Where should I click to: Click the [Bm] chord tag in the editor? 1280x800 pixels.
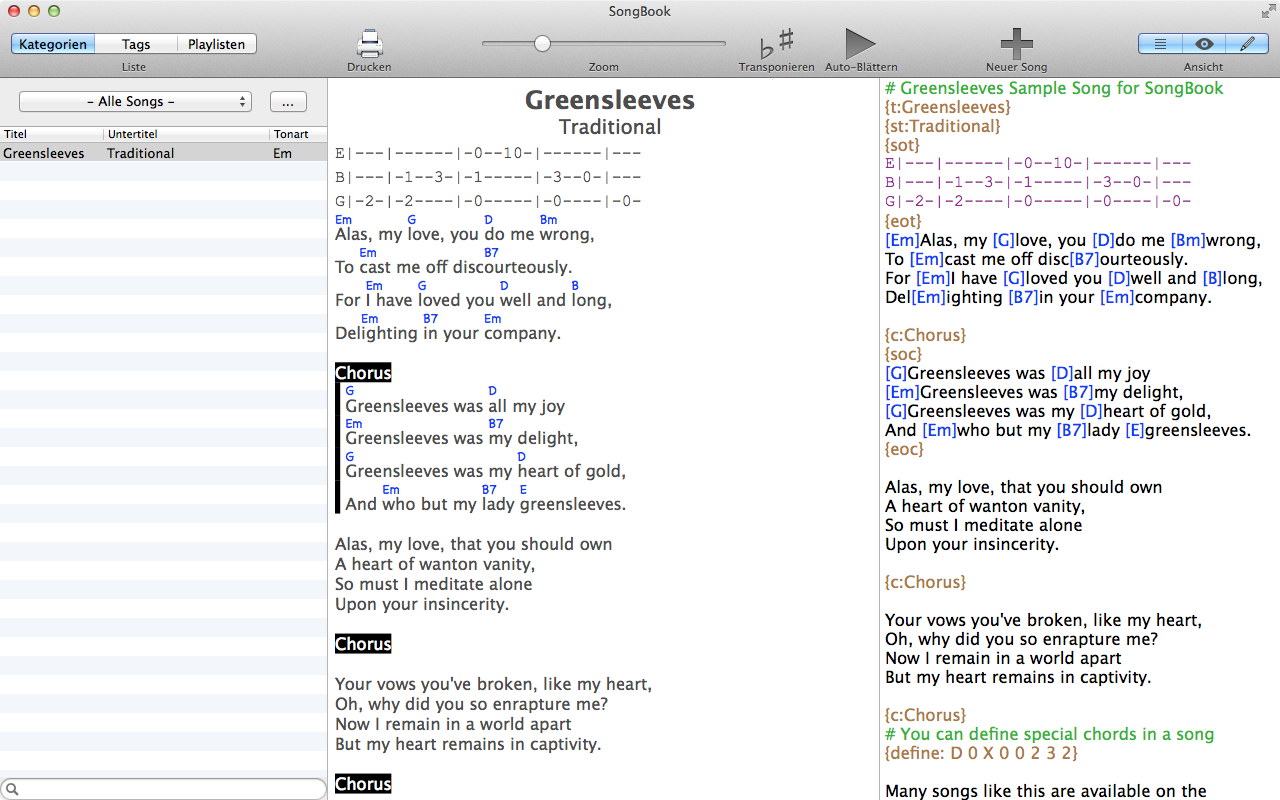(x=1188, y=240)
